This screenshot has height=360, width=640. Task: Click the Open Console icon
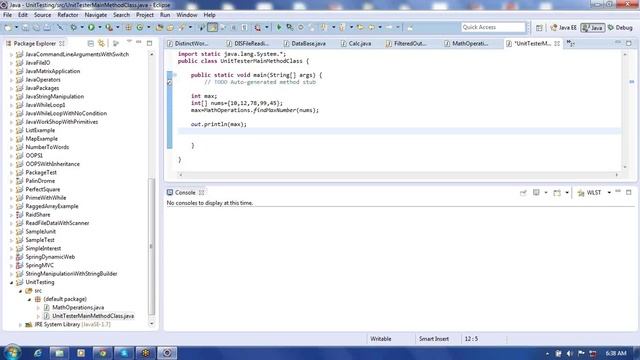(x=557, y=193)
